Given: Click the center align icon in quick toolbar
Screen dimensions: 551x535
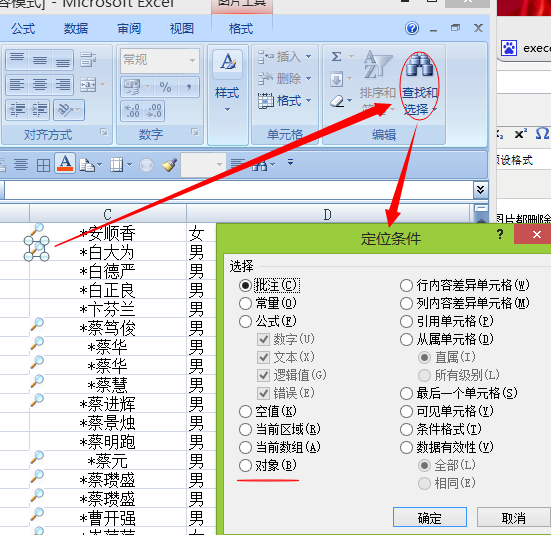Looking at the screenshot, I should pyautogui.click(x=21, y=165).
